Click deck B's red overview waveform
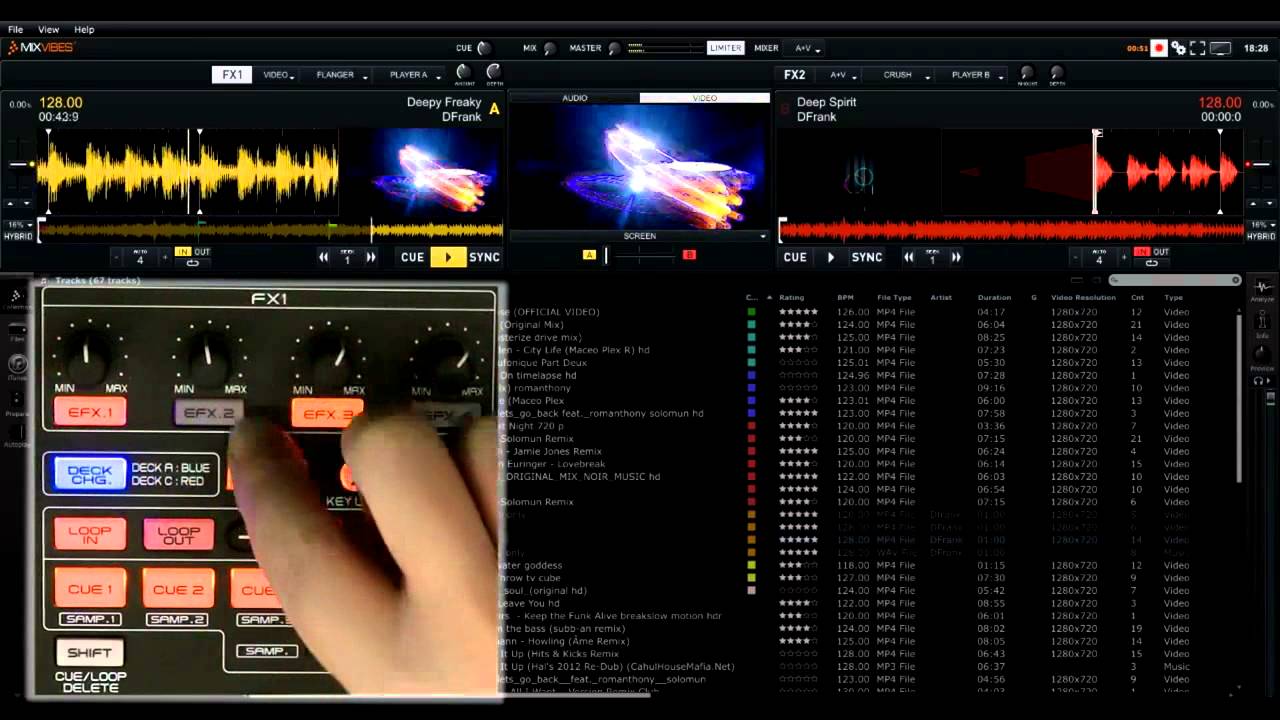The width and height of the screenshot is (1280, 720). 1012,231
